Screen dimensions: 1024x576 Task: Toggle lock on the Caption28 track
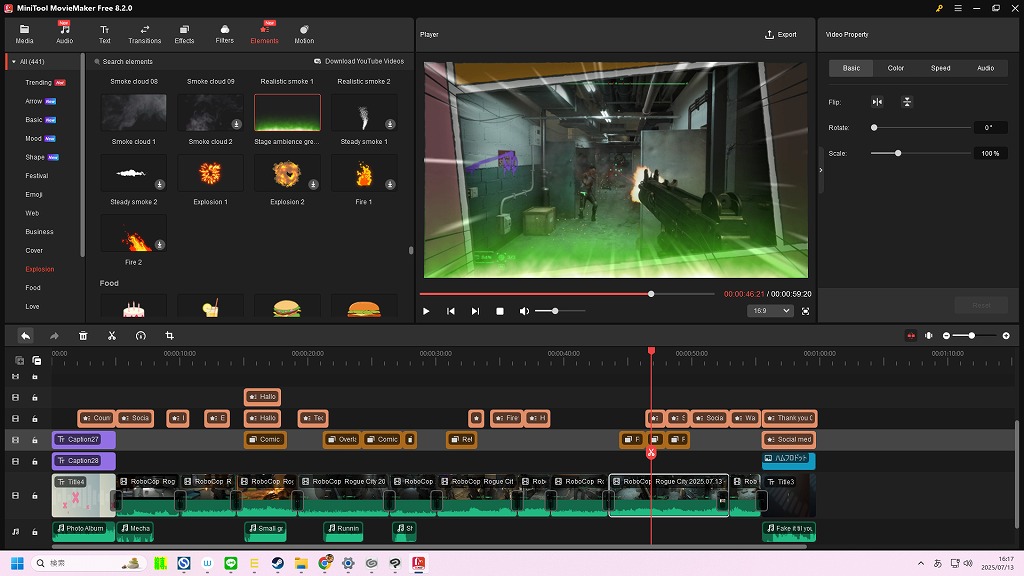(x=35, y=462)
